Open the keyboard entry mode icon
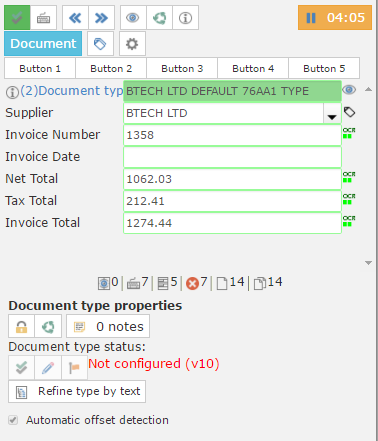The width and height of the screenshot is (378, 441). tap(43, 18)
